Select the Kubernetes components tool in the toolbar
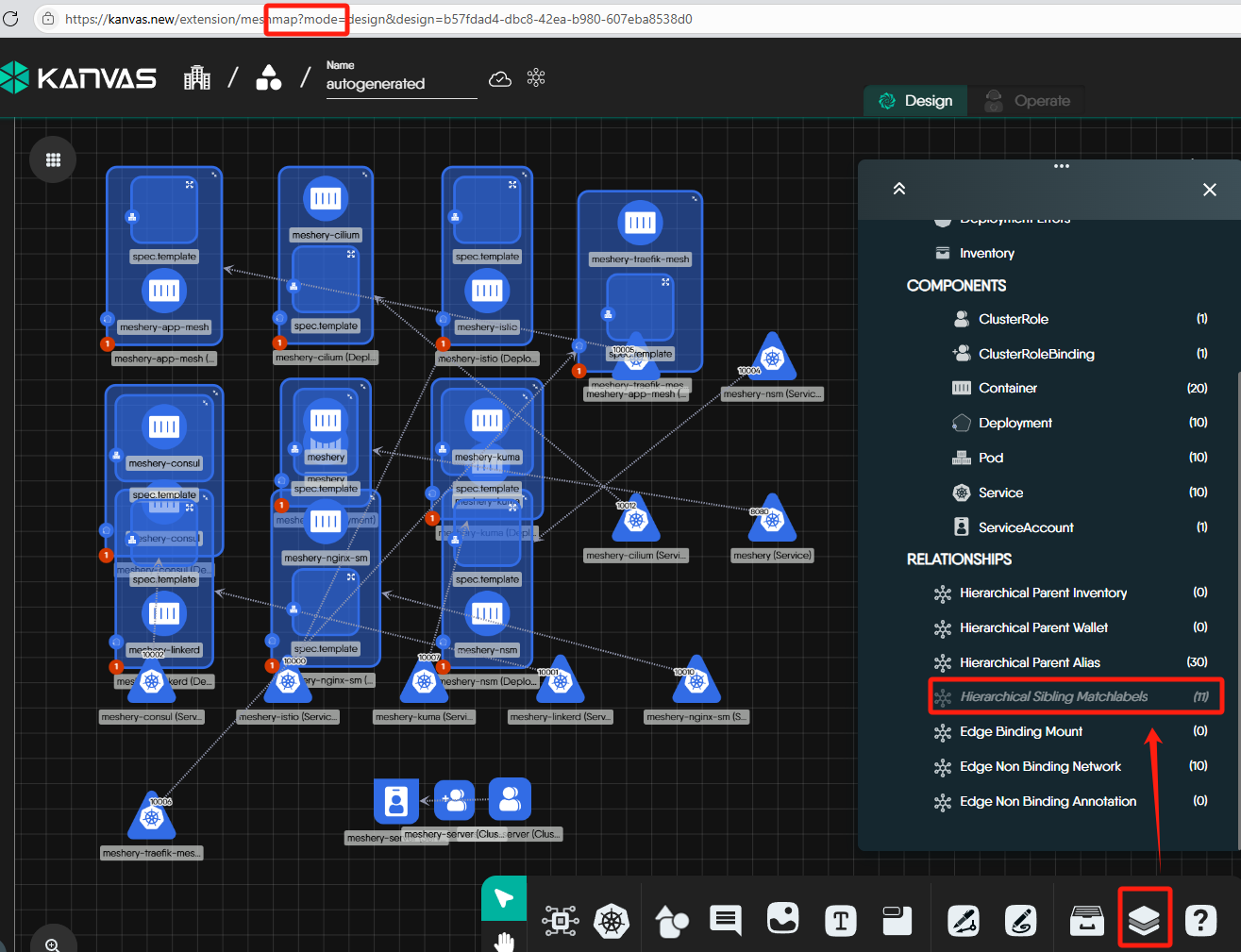This screenshot has width=1241, height=952. 612,920
